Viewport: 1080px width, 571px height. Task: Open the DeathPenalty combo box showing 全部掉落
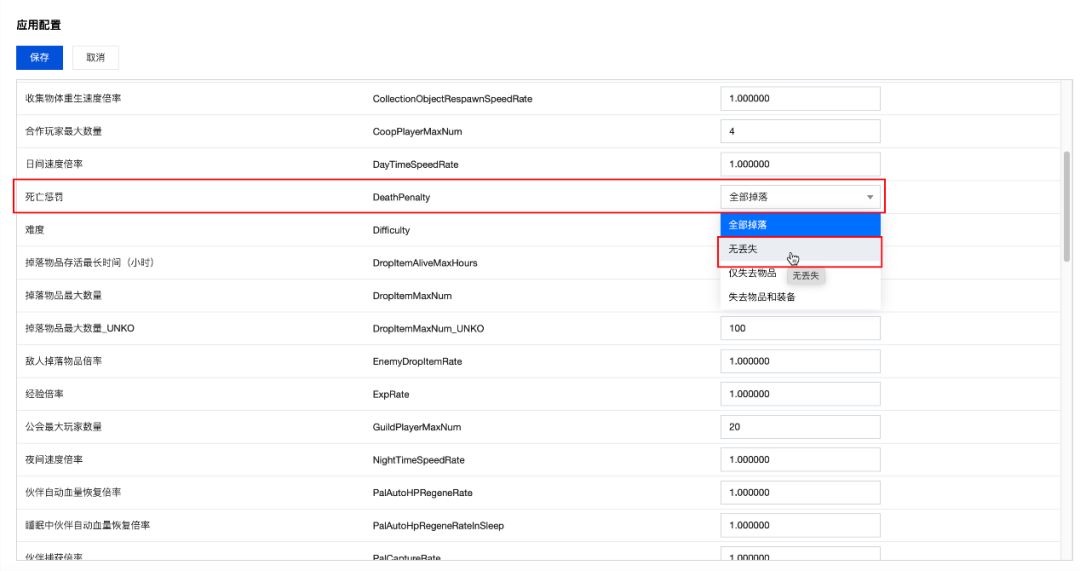click(x=790, y=198)
